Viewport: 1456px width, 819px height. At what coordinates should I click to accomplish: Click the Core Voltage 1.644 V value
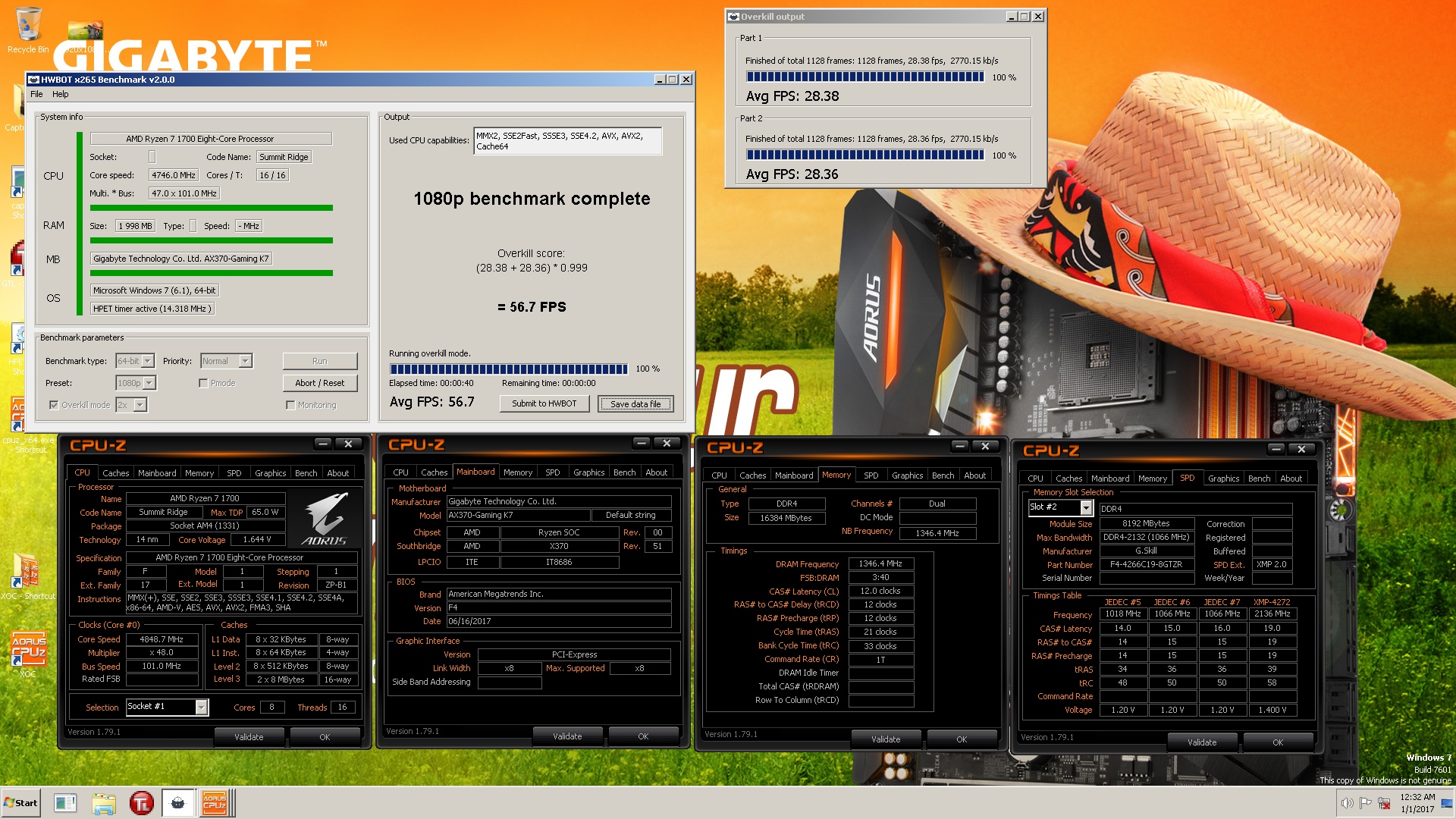[257, 540]
